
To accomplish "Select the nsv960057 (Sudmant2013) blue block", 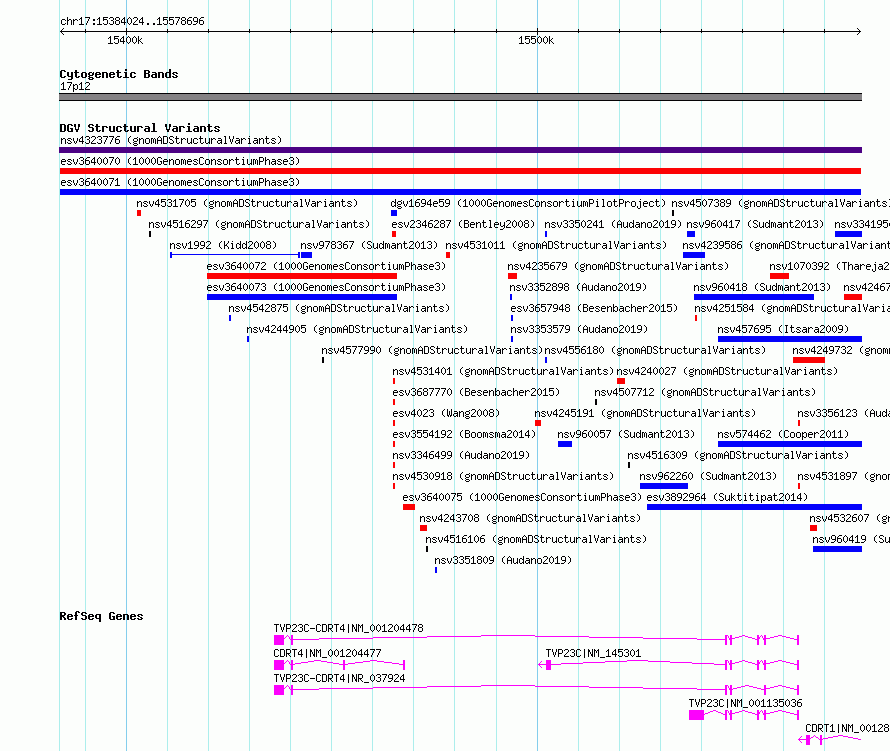I will (x=565, y=444).
